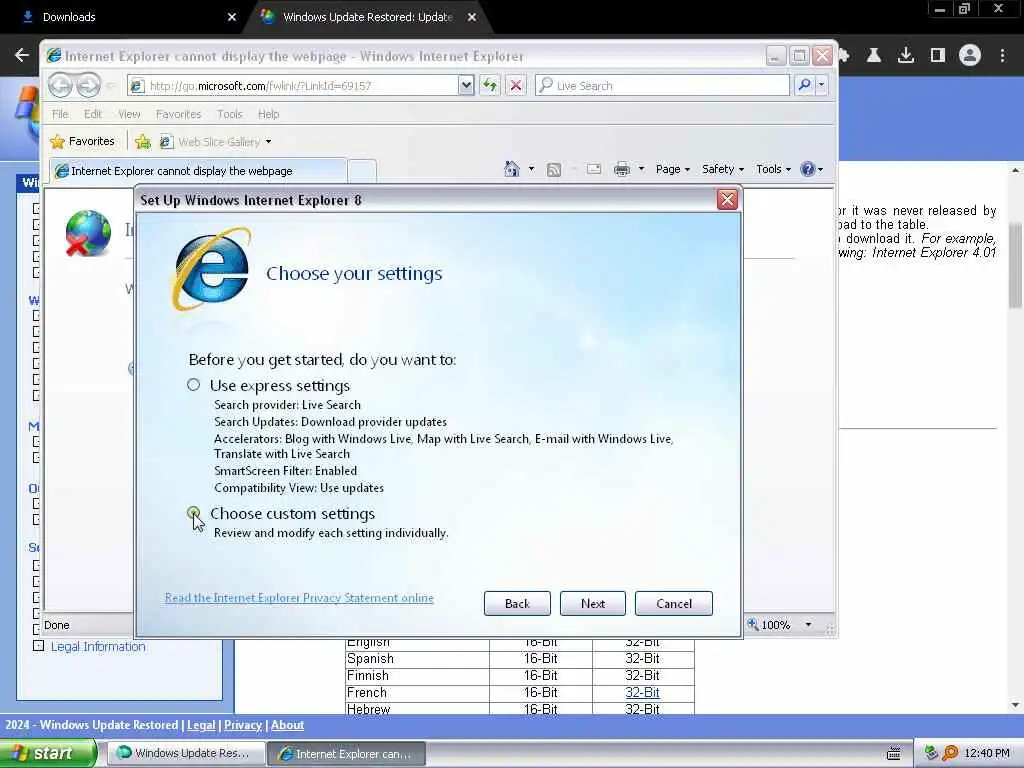Open the French 32-Bit download link

642,692
